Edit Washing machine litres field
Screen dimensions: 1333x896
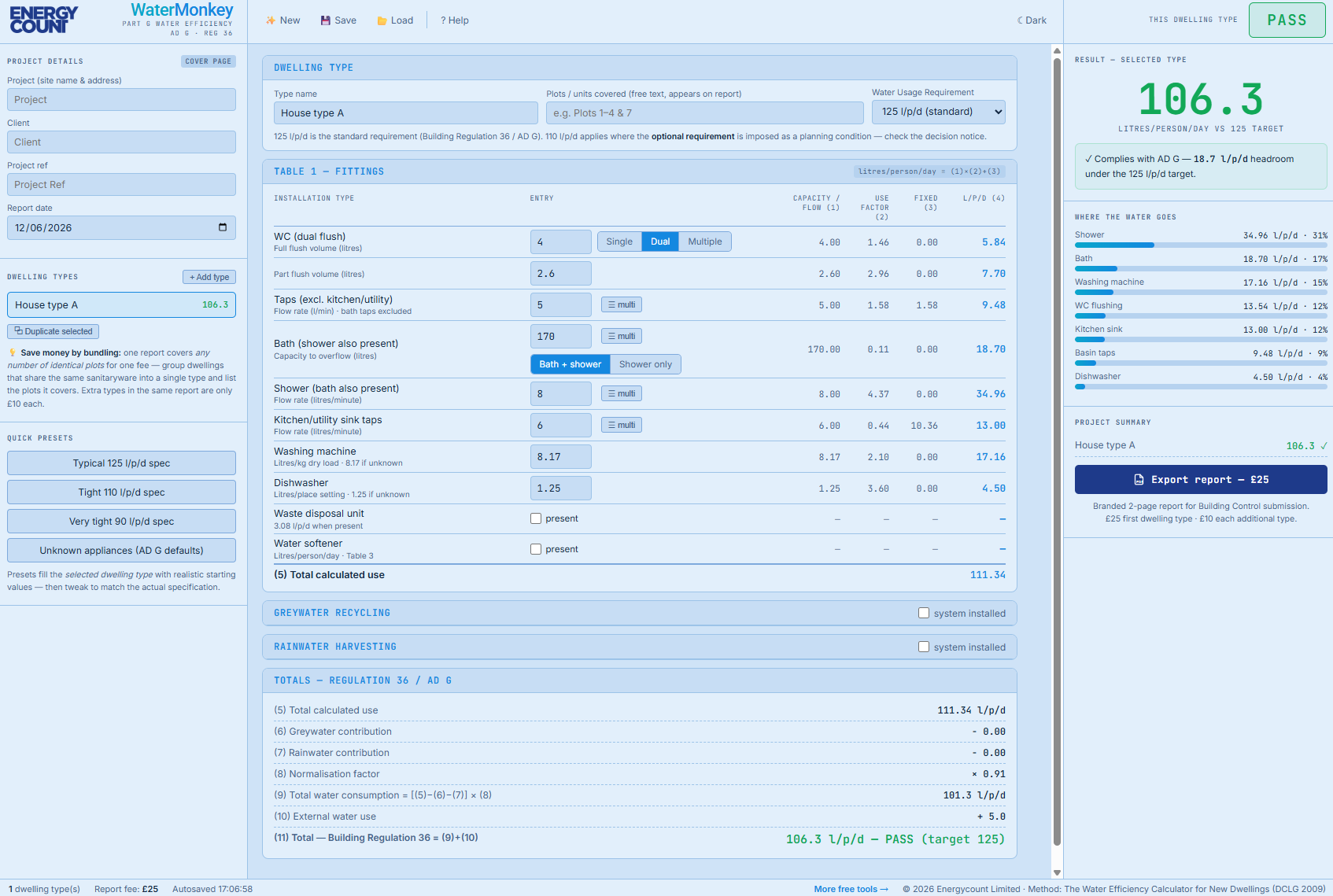tap(561, 457)
